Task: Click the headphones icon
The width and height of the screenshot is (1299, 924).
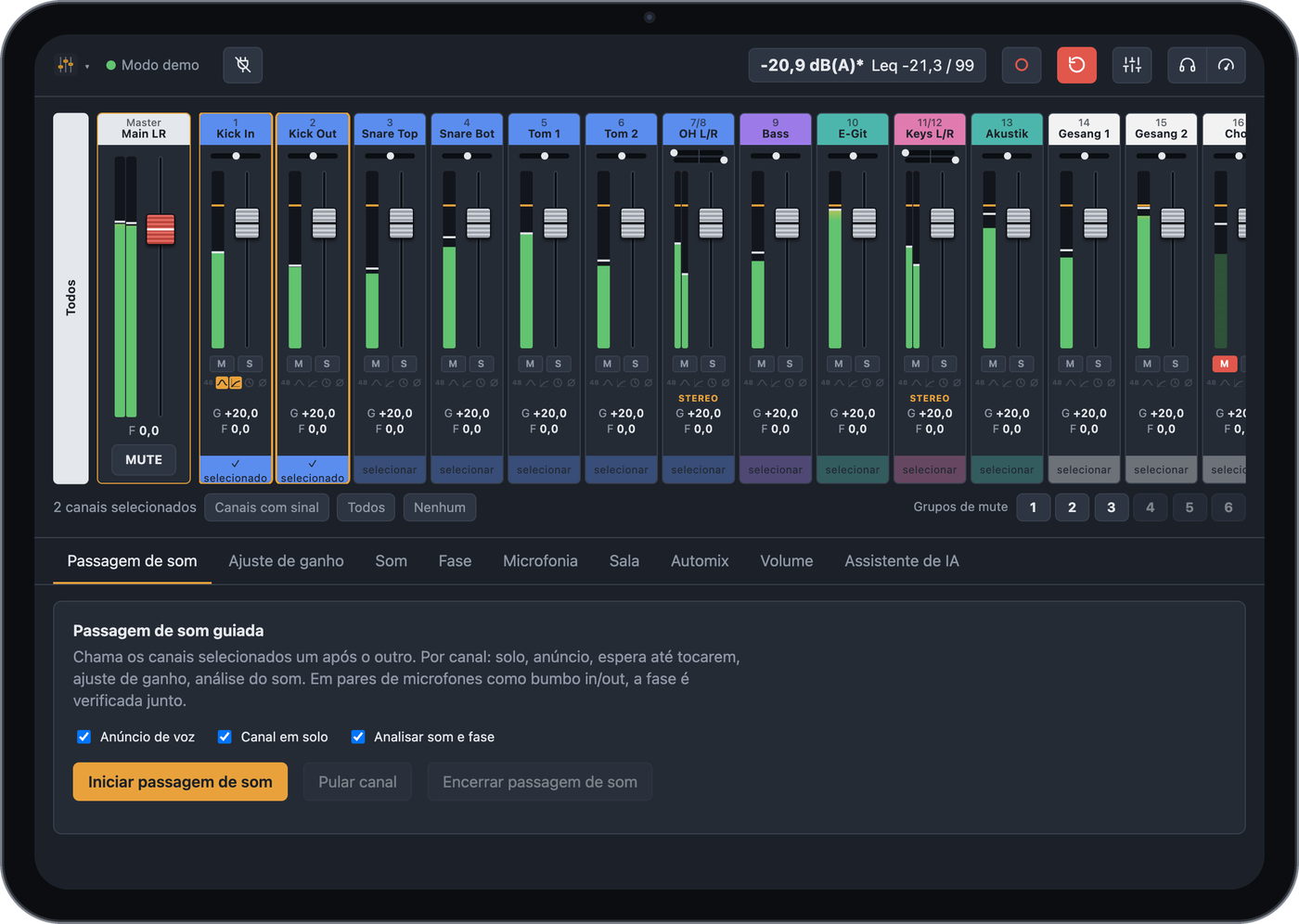Action: (x=1187, y=65)
